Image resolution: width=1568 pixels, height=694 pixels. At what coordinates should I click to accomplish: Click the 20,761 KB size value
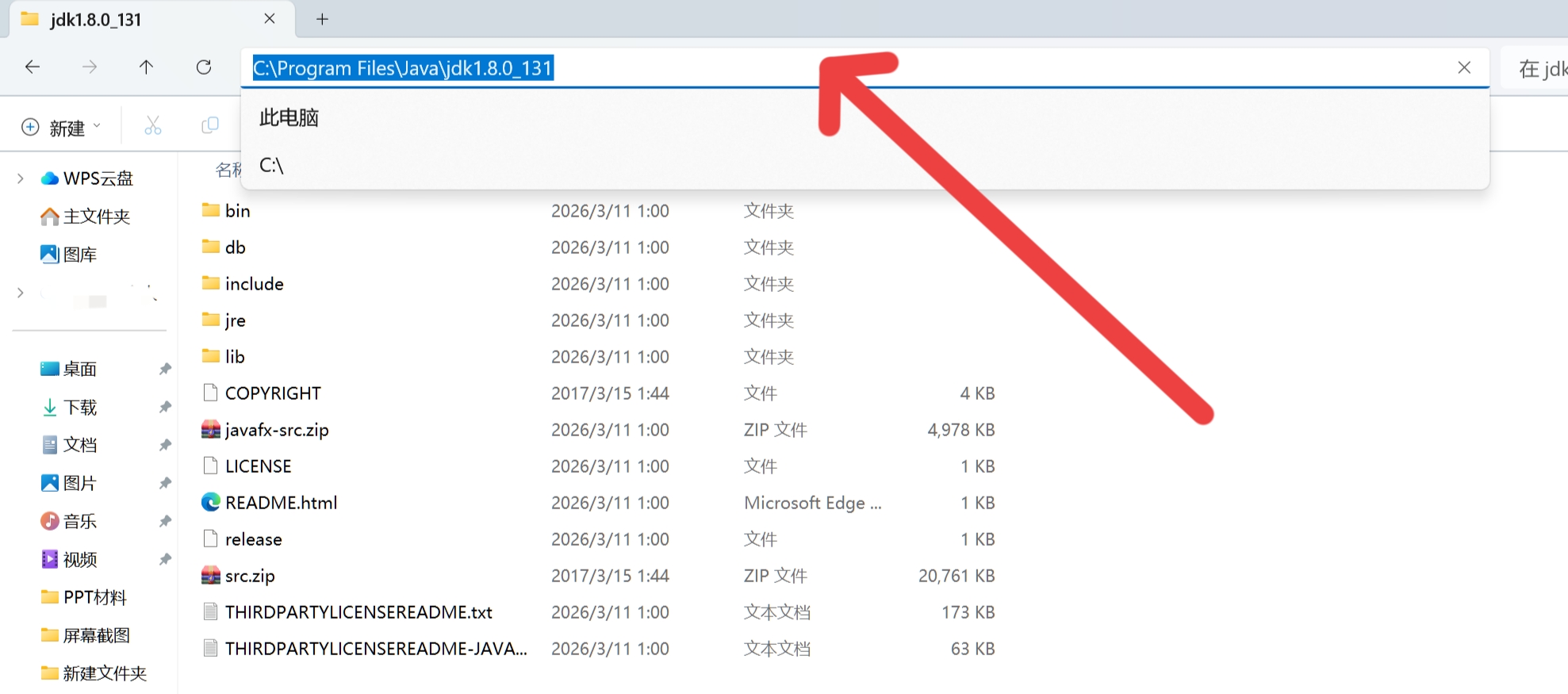[957, 576]
